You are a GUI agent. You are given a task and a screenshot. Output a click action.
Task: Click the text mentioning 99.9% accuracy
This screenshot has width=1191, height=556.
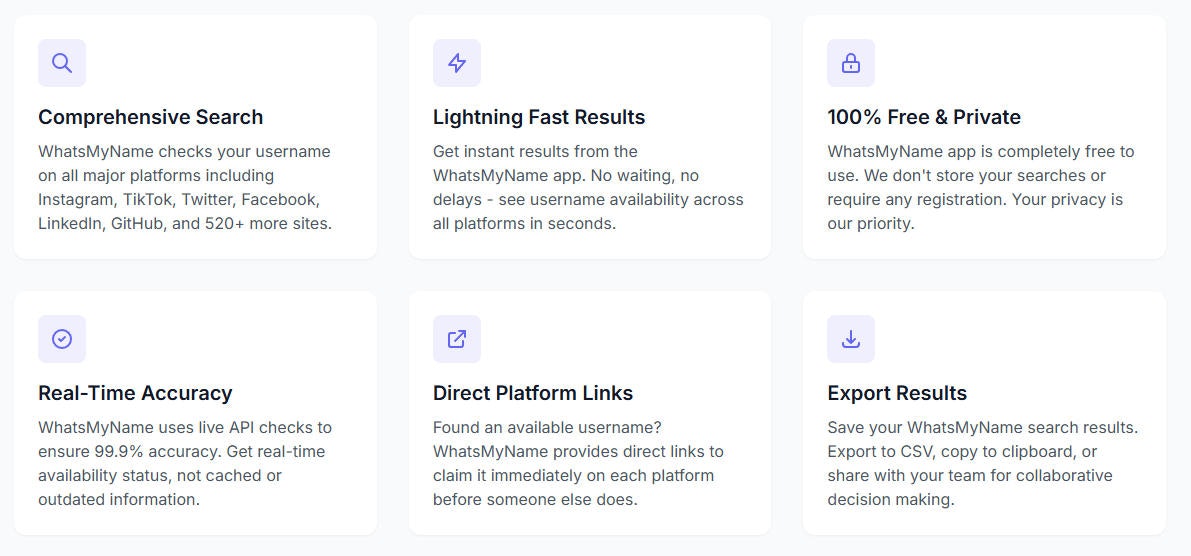(185, 463)
